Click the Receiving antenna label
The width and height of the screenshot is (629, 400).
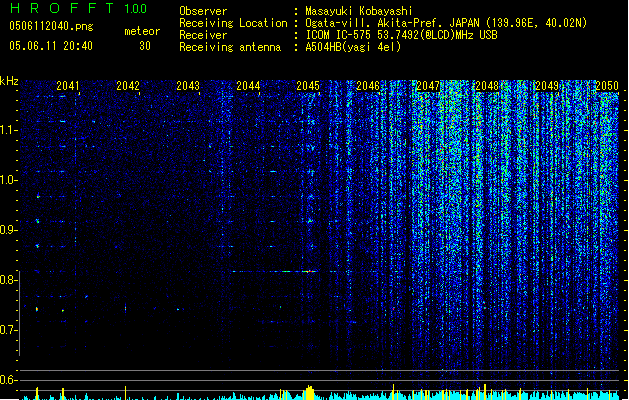pos(230,47)
